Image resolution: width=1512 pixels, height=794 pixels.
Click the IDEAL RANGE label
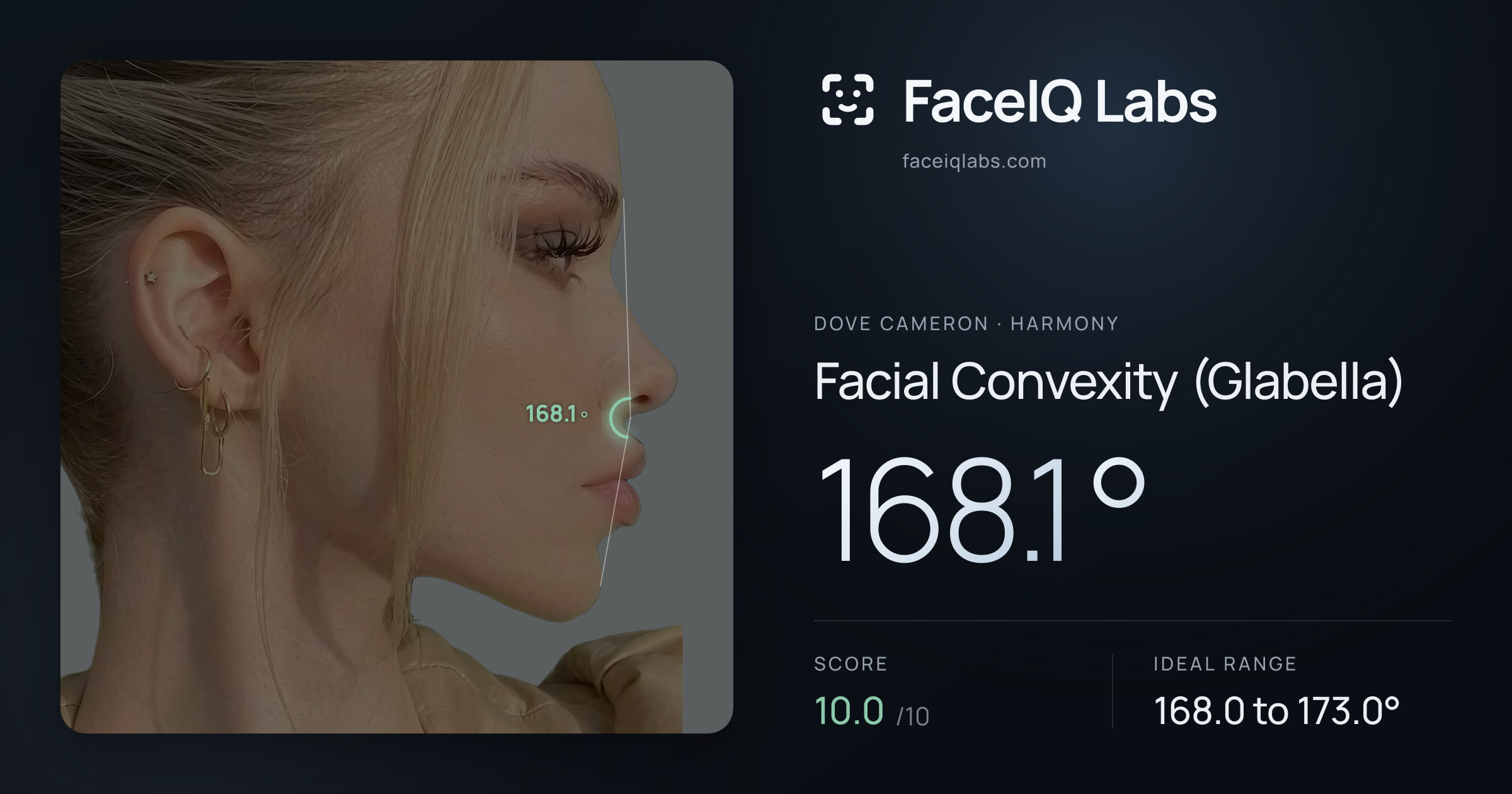(1225, 664)
